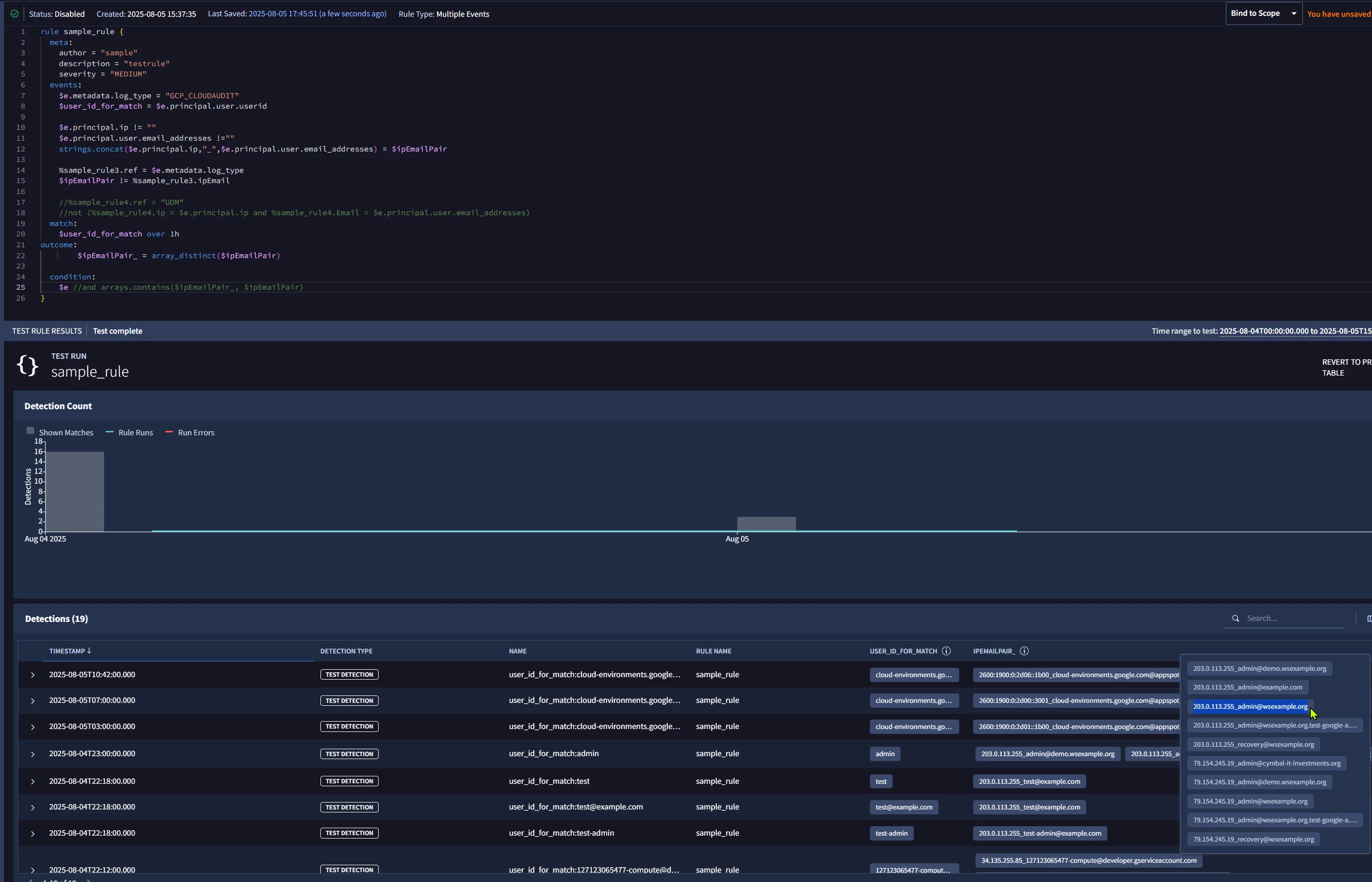
Task: Click the TABLE view label
Action: tap(1333, 373)
